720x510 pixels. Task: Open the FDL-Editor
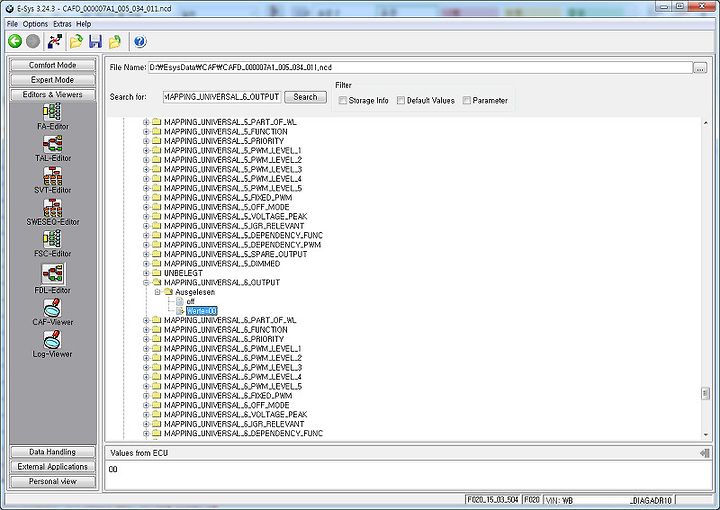pyautogui.click(x=52, y=279)
